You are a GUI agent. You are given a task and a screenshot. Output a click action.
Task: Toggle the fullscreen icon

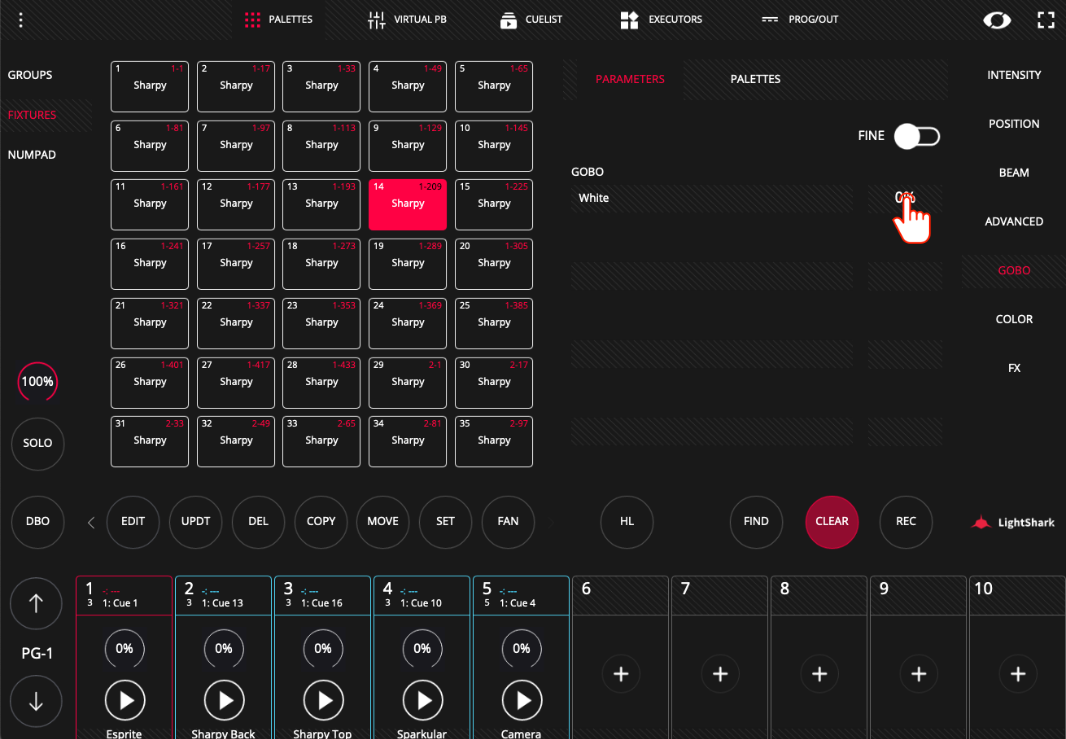tap(1046, 20)
